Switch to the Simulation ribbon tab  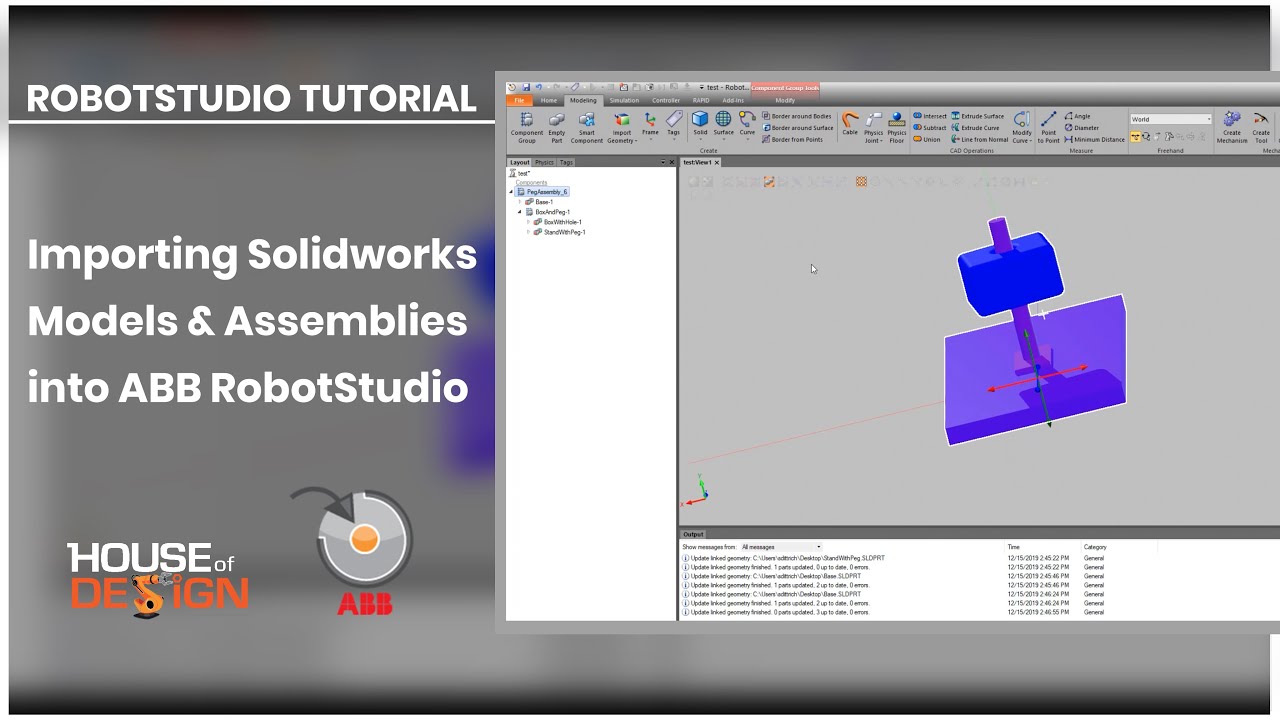pos(624,100)
